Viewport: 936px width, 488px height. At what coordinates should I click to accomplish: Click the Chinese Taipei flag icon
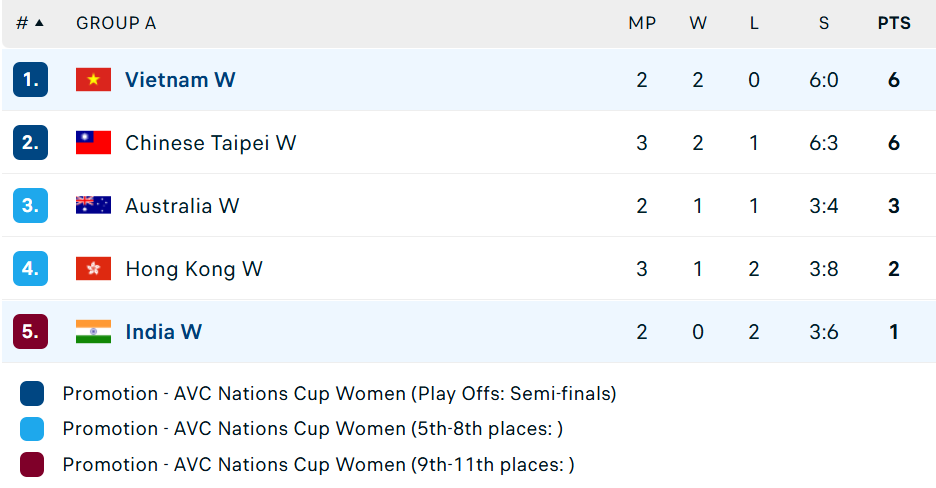coord(93,143)
